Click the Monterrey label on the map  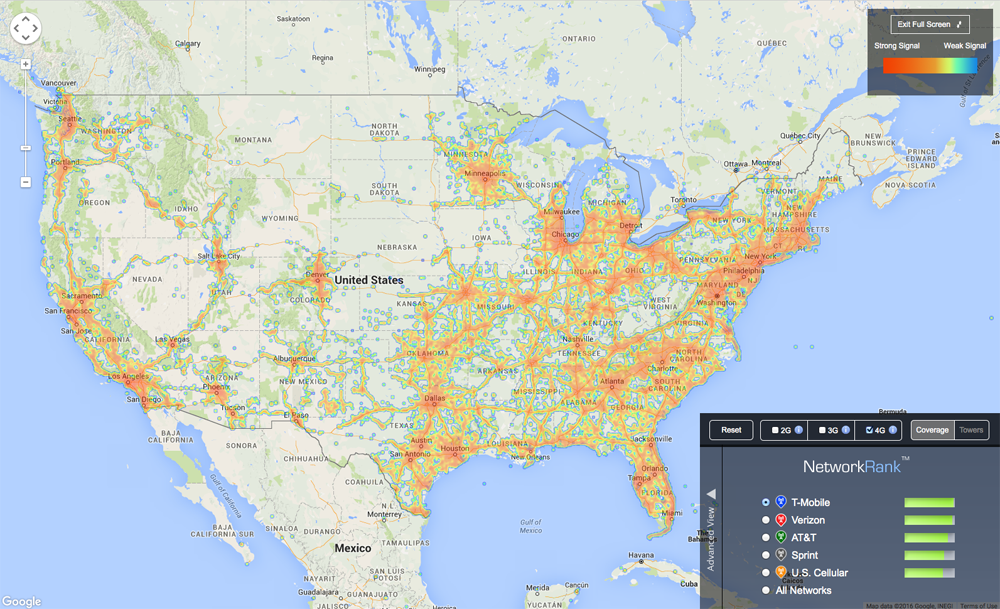385,514
